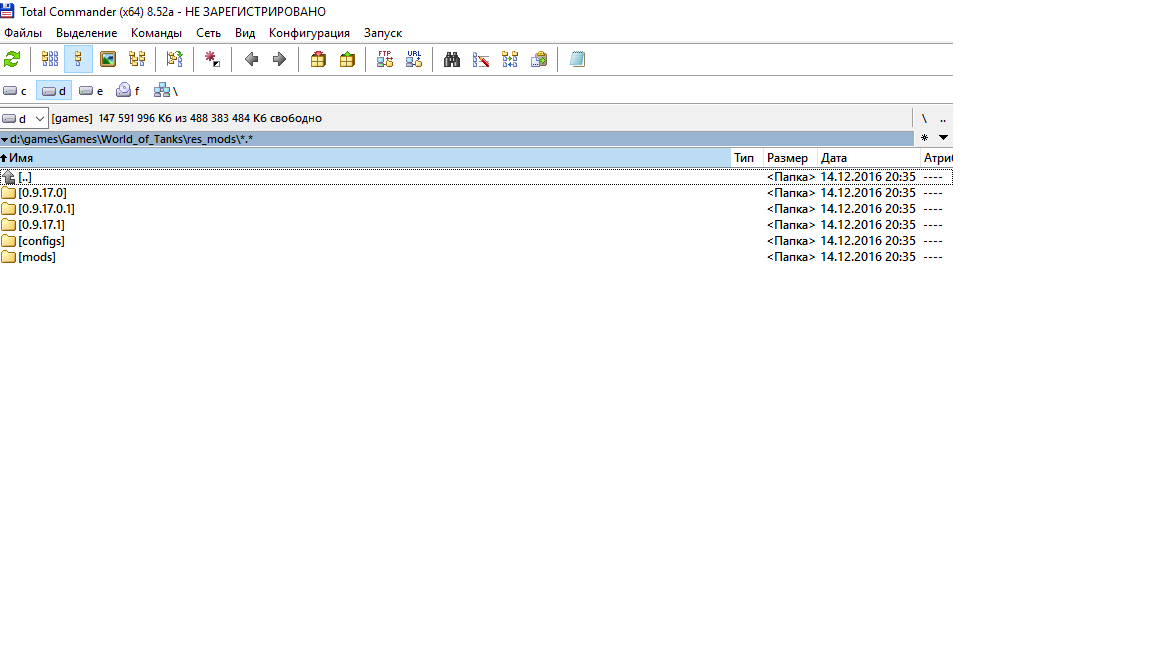1152x648 pixels.
Task: Select the [configs] folder
Action: 476,241
